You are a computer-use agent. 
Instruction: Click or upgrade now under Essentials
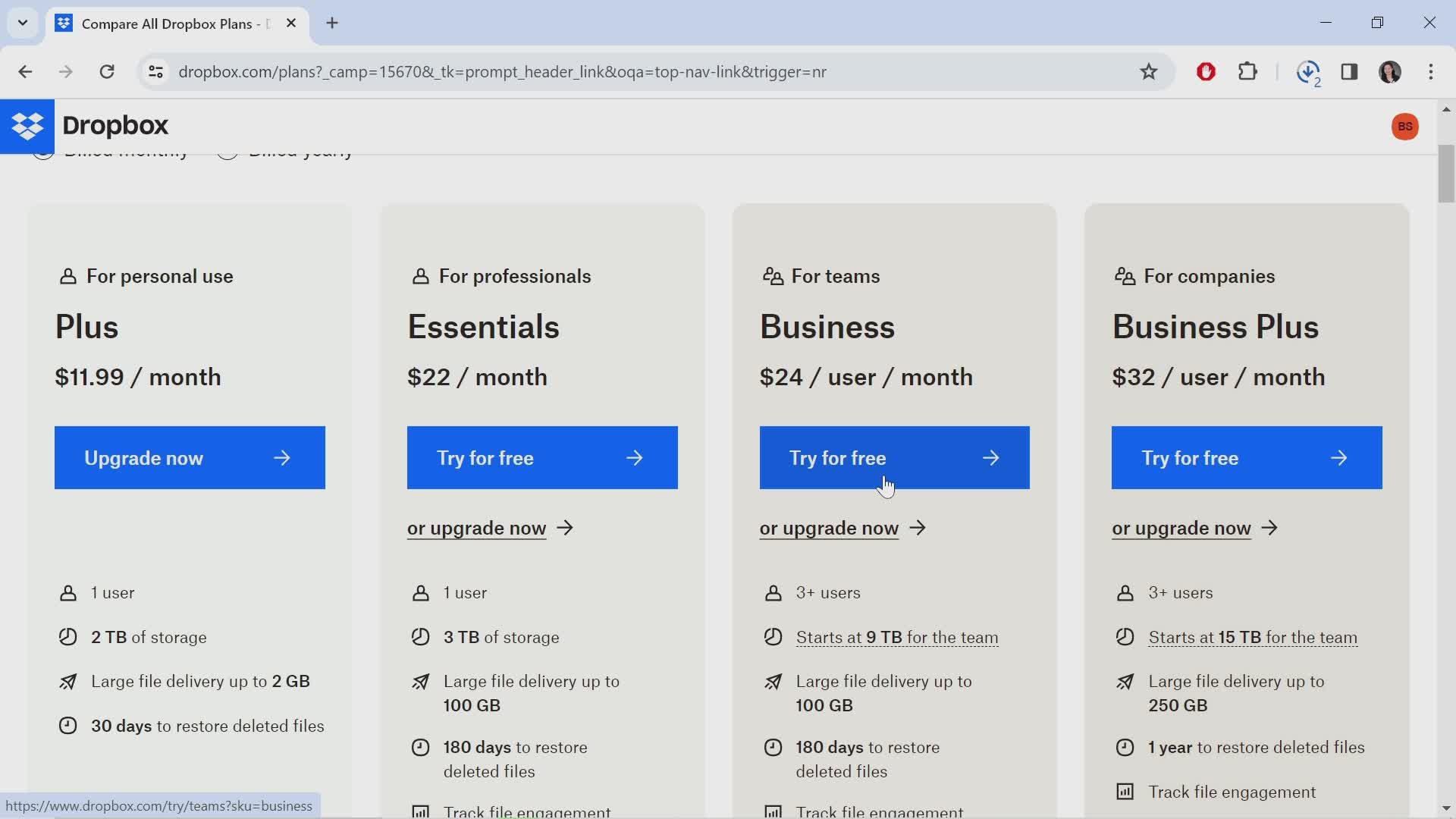click(490, 528)
